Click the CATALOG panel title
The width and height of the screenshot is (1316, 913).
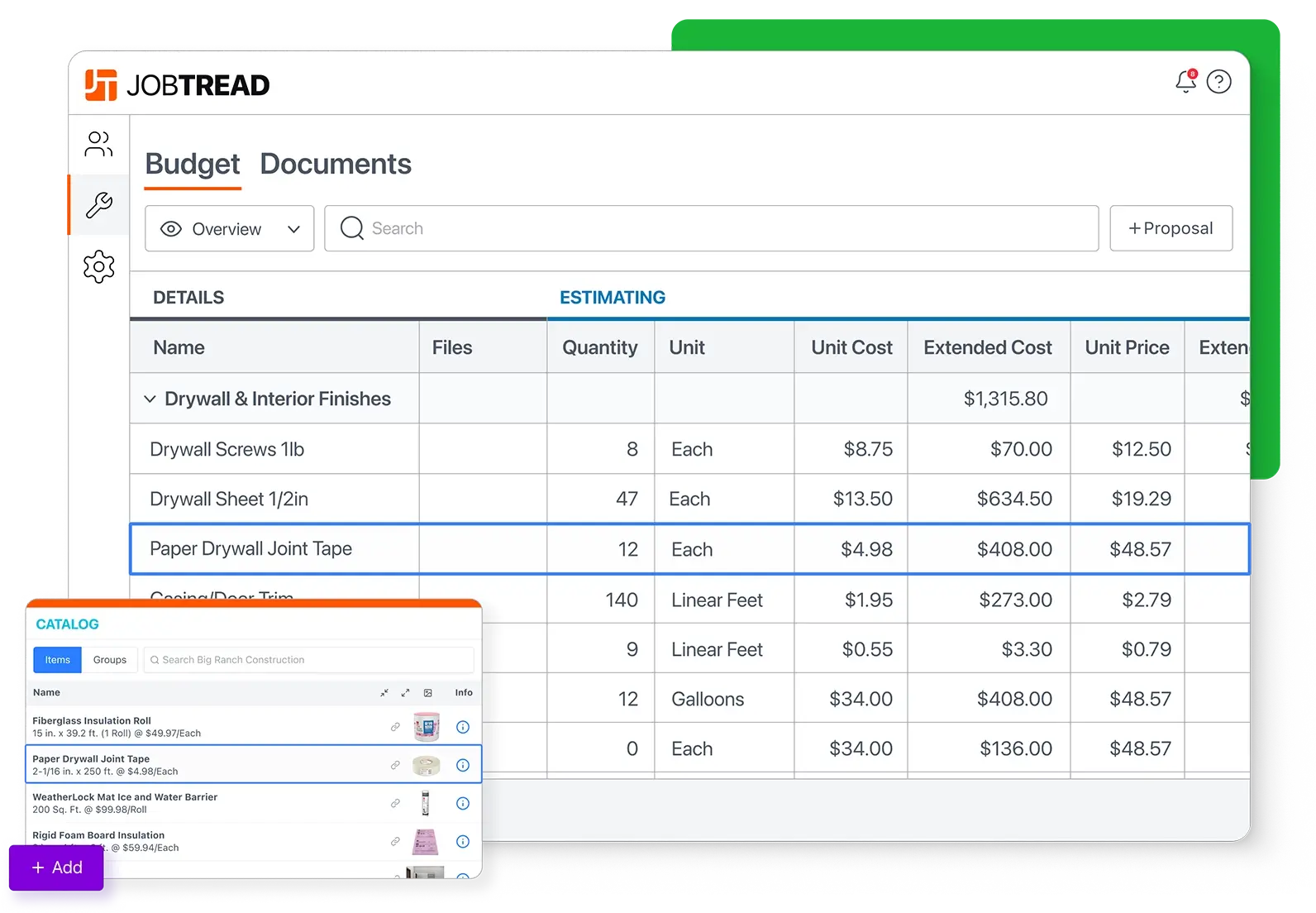click(x=67, y=624)
